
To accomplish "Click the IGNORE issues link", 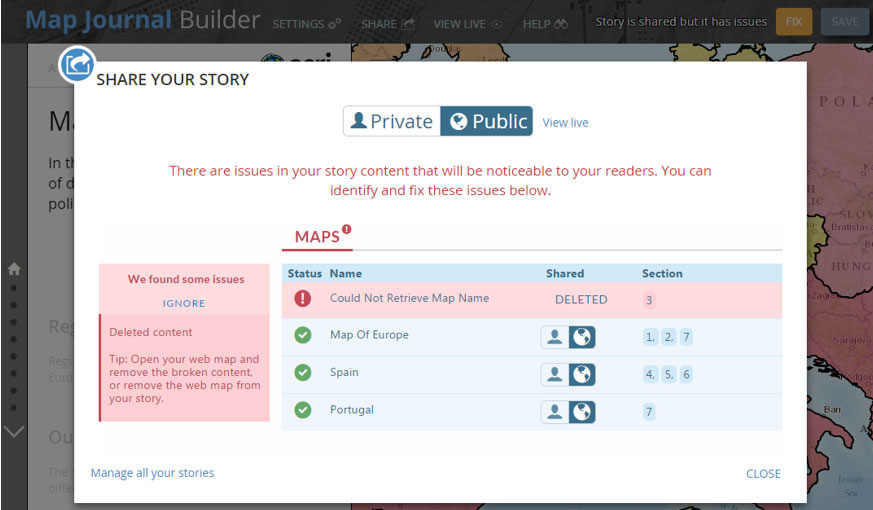I will pos(184,303).
